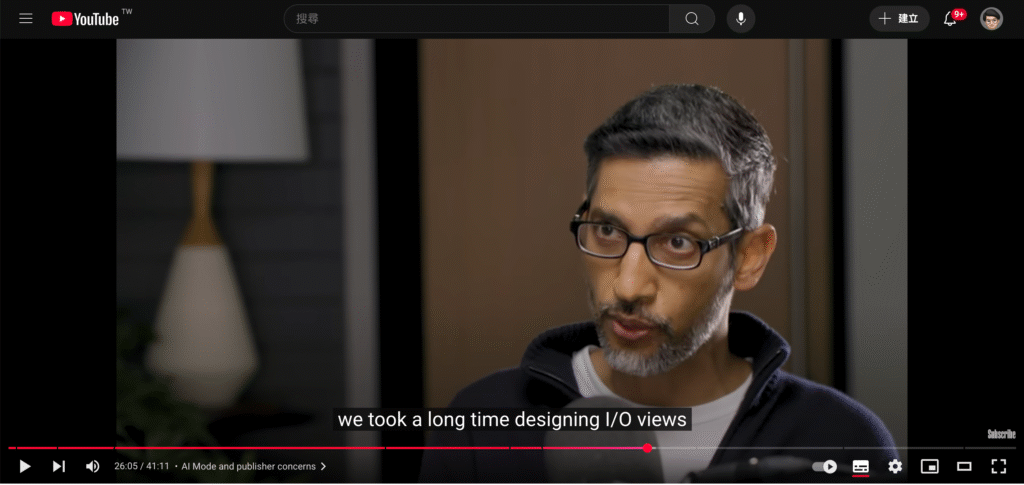Click the Subscribe watermark on video
Screen dimensions: 1024x485
coord(1001,434)
